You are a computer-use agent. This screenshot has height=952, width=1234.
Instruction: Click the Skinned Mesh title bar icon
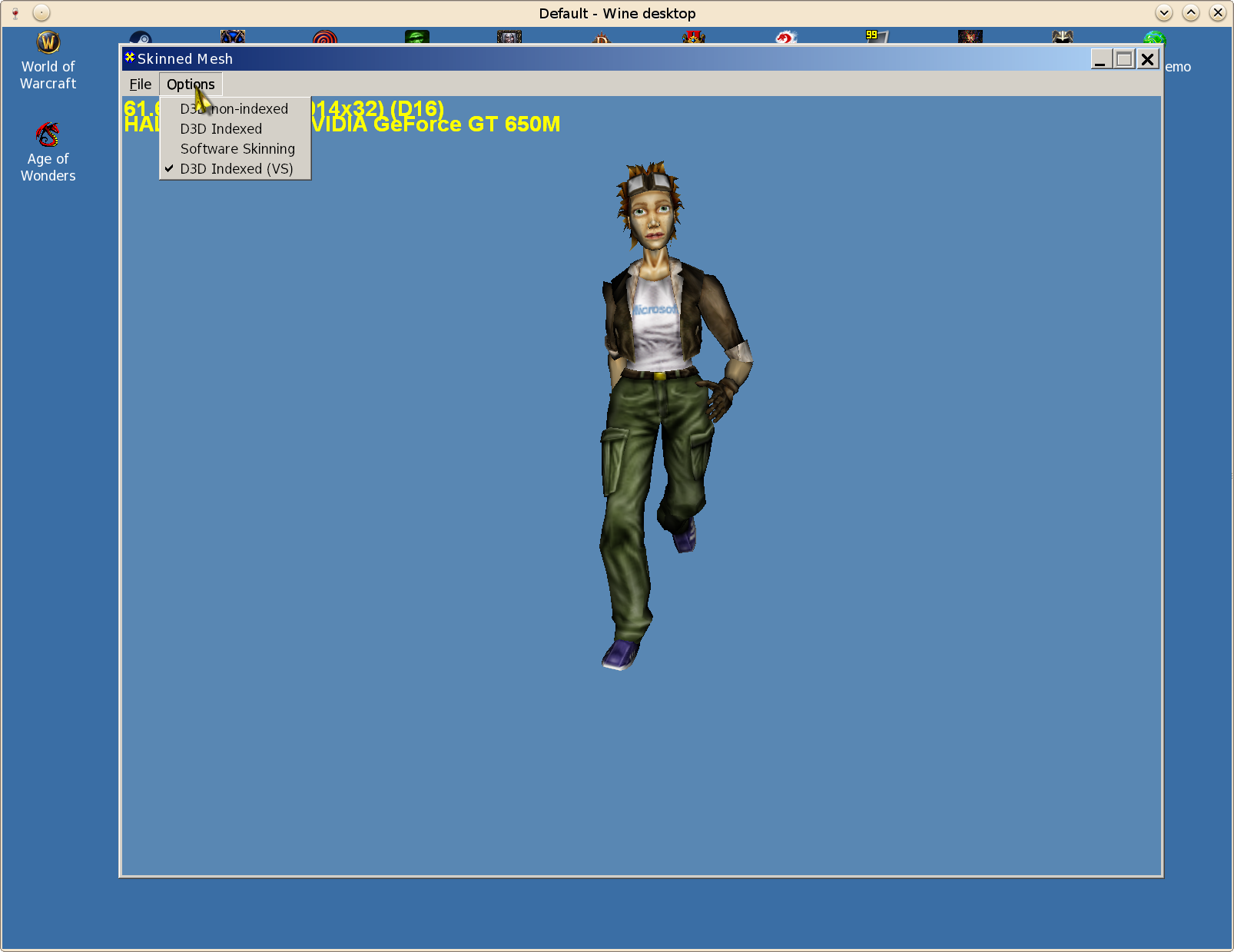coord(130,58)
